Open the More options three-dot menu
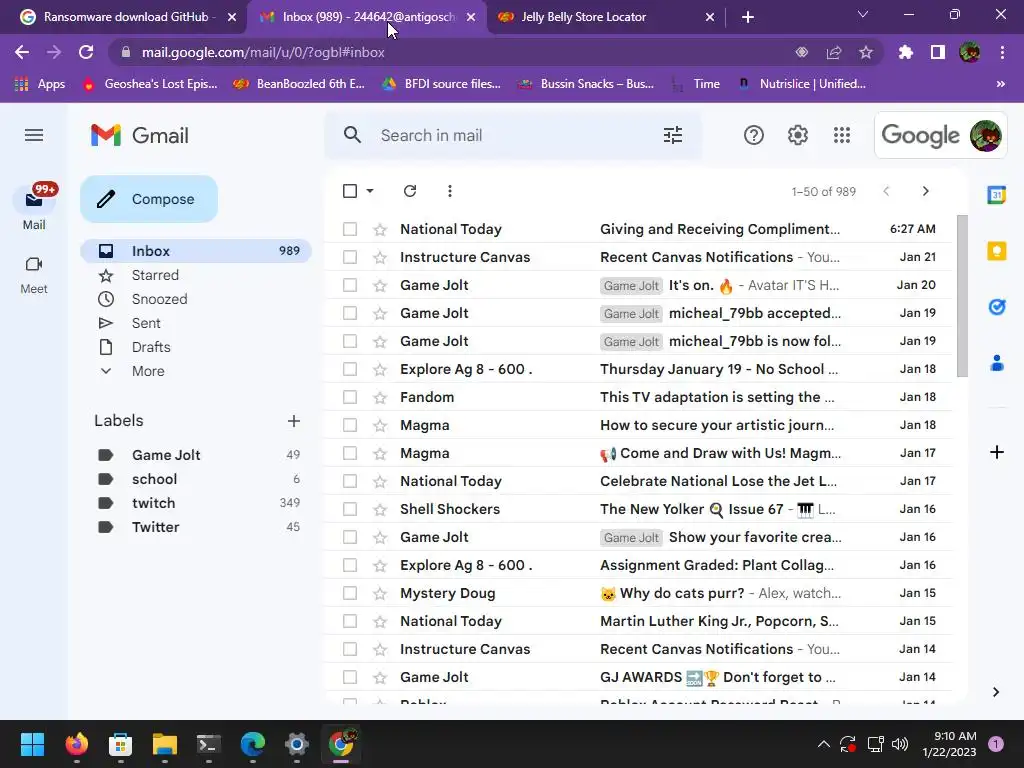Viewport: 1024px width, 768px height. [x=449, y=191]
